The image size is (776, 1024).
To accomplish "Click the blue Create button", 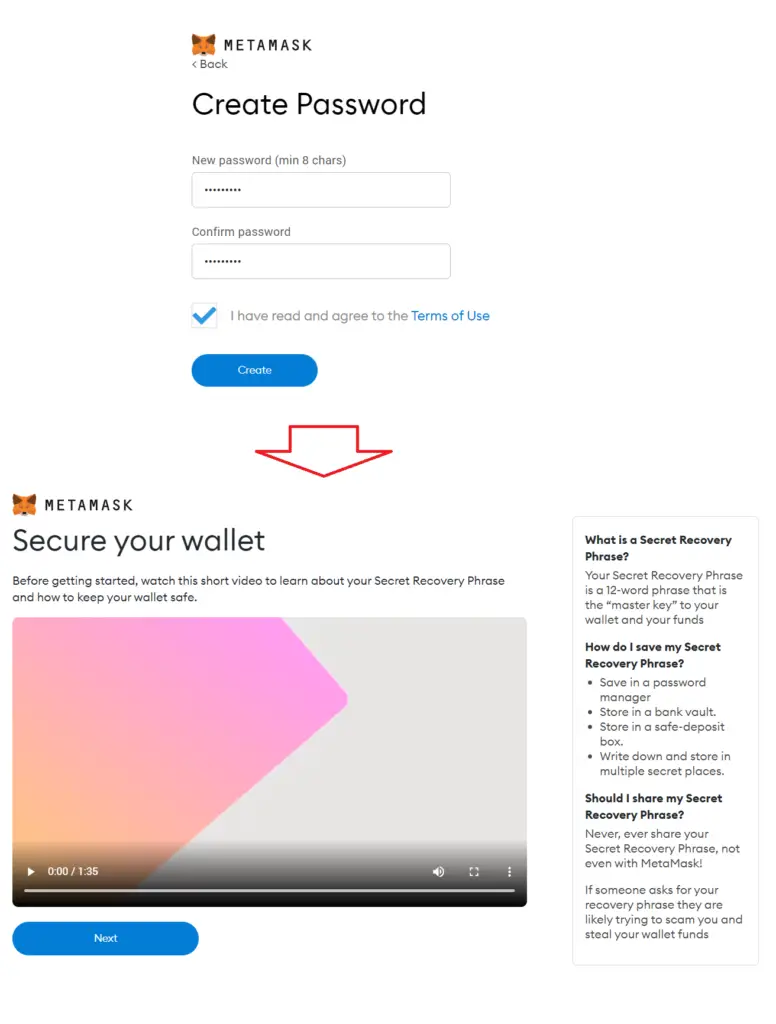I will coord(254,370).
